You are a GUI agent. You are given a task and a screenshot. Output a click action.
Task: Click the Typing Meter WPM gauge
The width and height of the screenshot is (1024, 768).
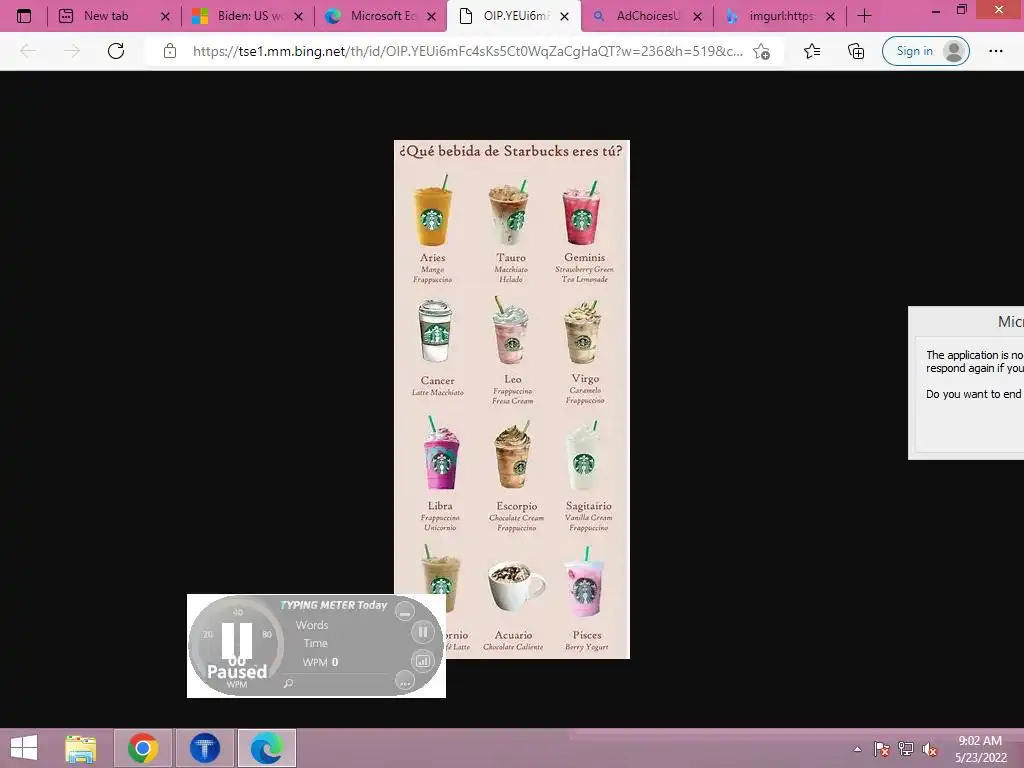[x=237, y=645]
